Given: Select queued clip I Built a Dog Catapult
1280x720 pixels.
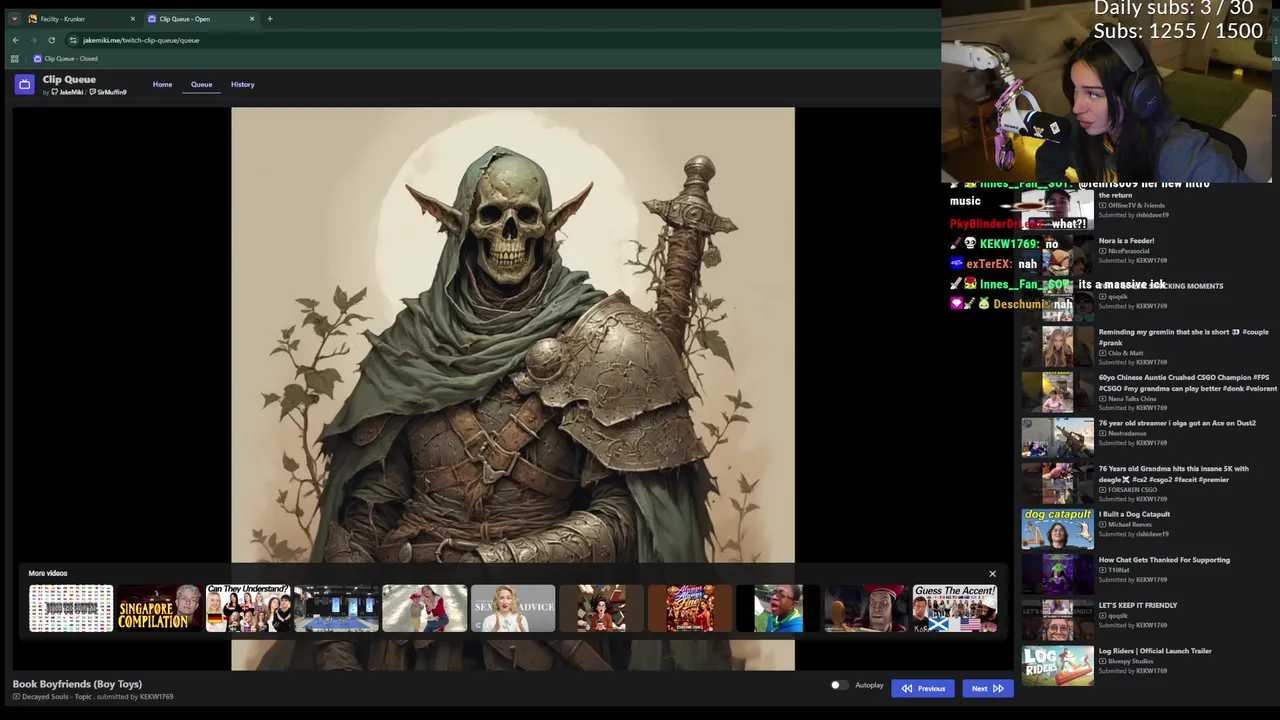Looking at the screenshot, I should coord(1148,528).
